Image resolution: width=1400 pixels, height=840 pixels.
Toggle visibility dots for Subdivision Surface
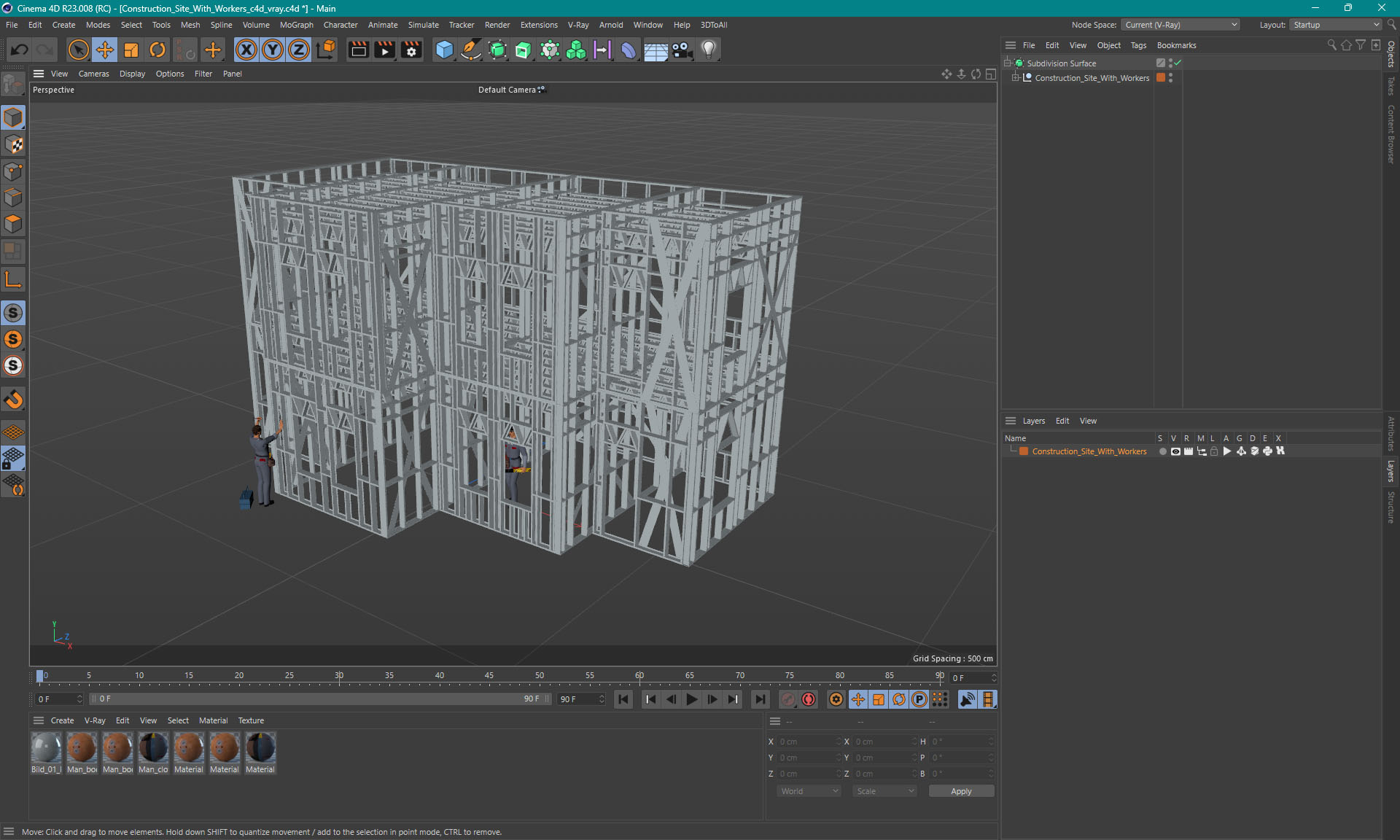(1170, 63)
